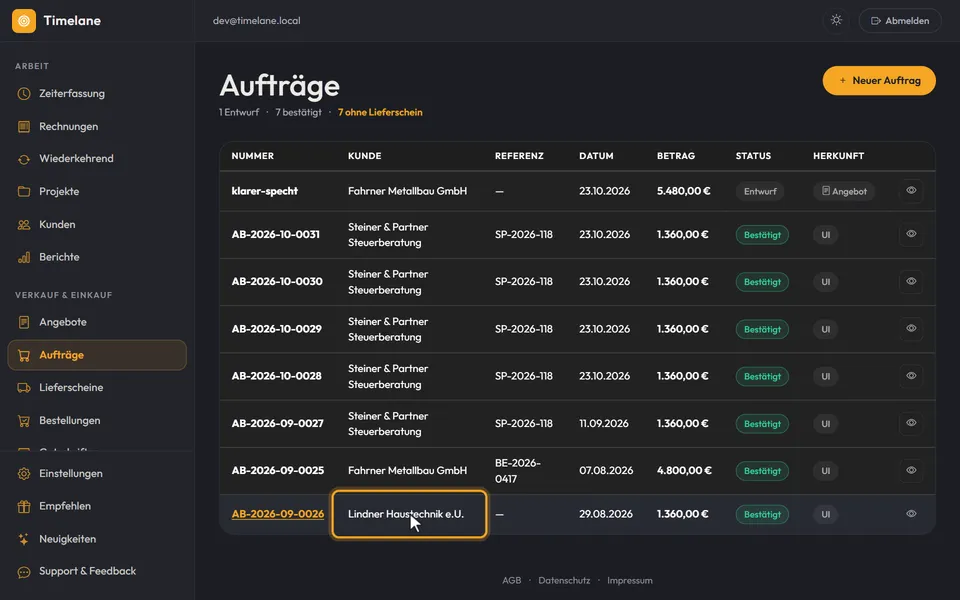Click the Abmelden logout button

900,21
